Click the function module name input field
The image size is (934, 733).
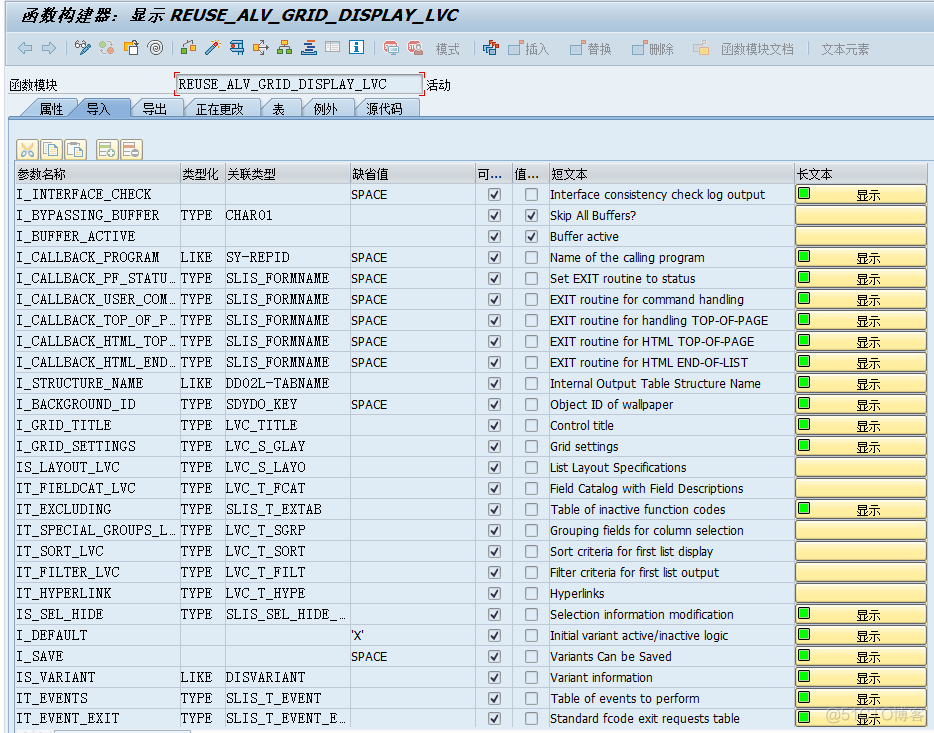point(299,85)
